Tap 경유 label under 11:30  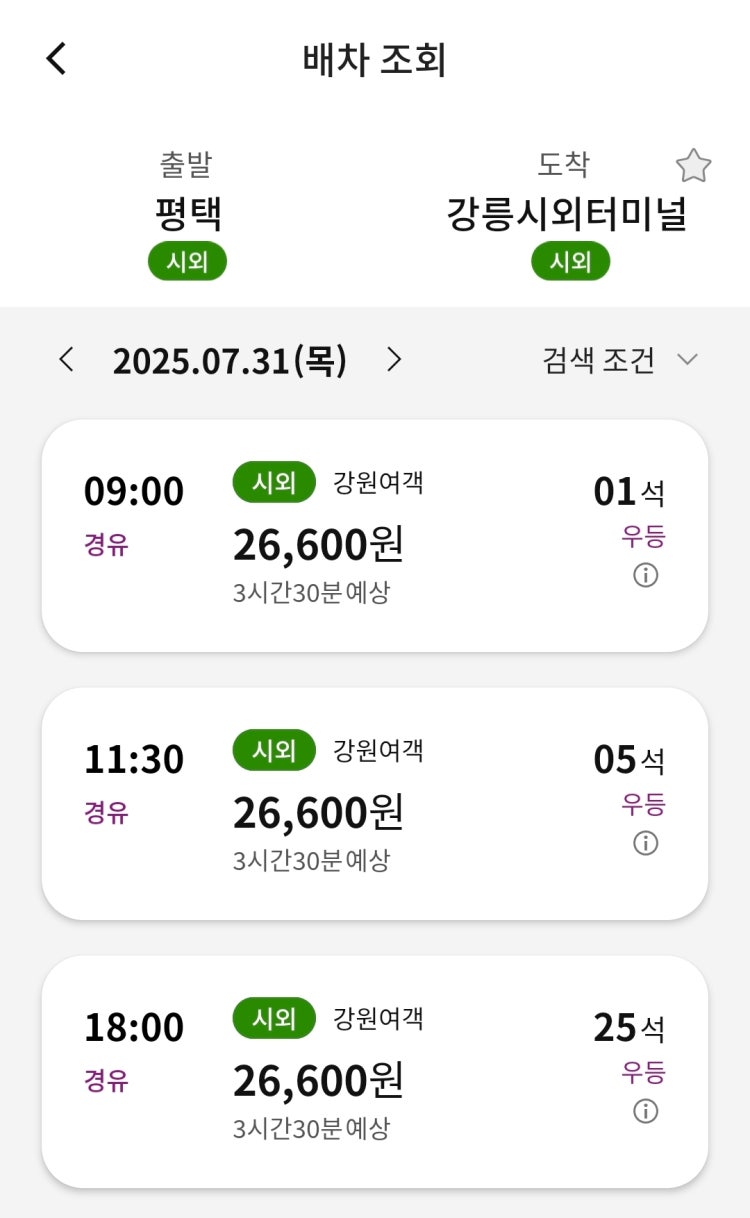(106, 812)
